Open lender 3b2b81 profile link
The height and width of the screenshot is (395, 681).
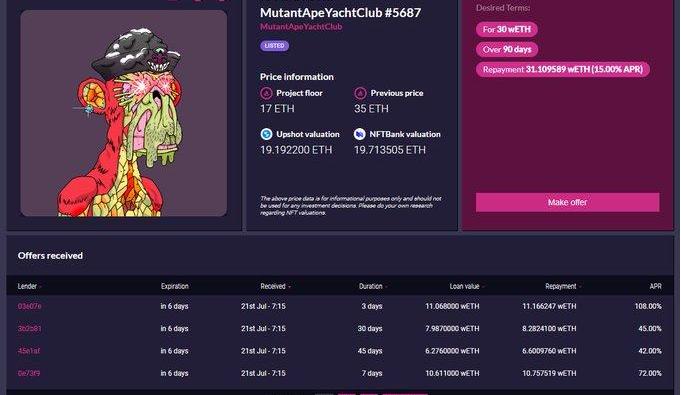pos(30,329)
